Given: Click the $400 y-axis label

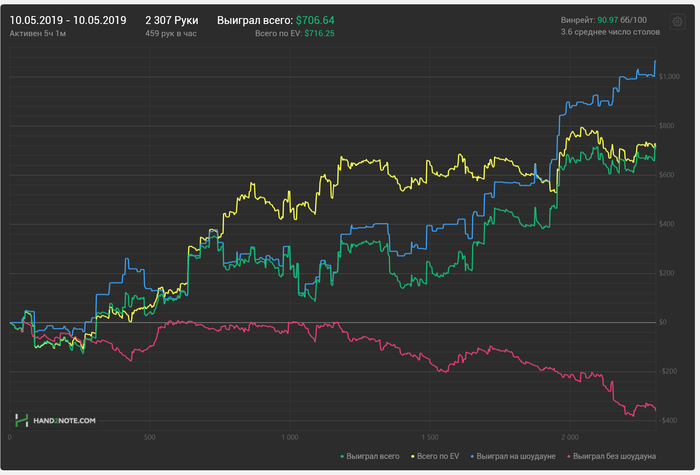Looking at the screenshot, I should [x=667, y=224].
